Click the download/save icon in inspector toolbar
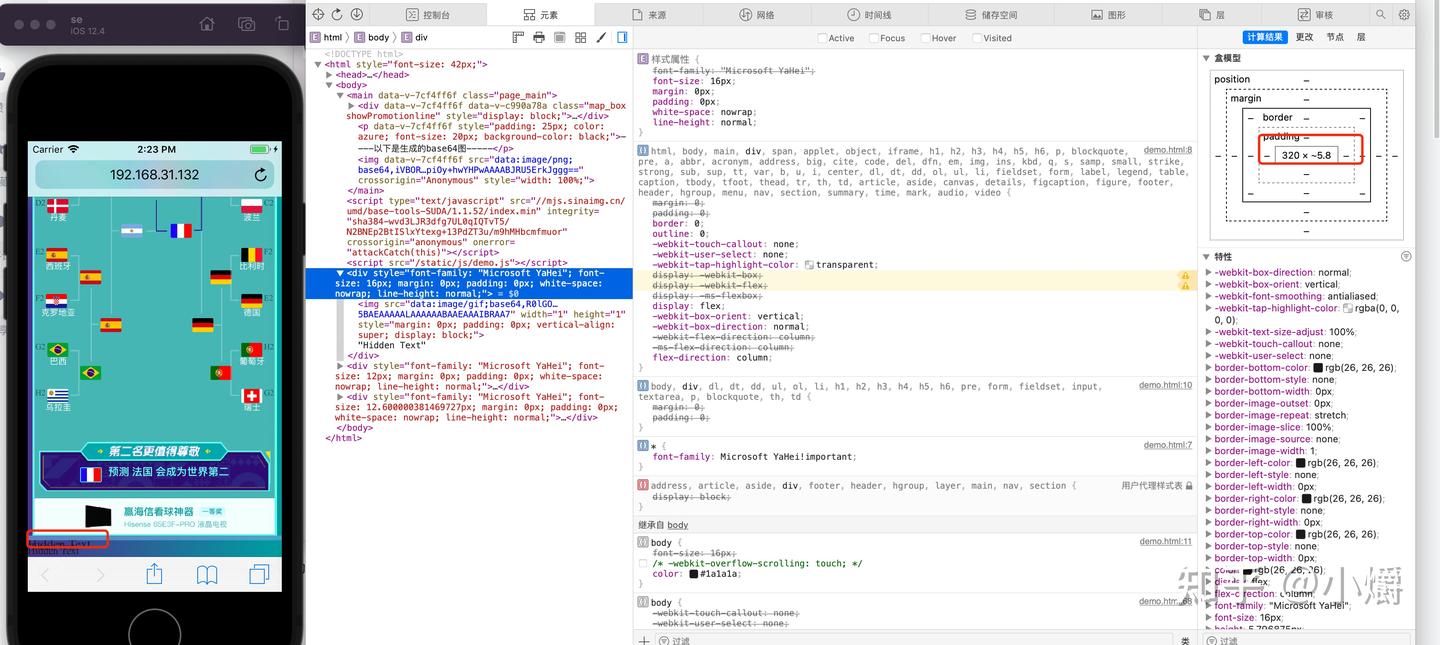 [357, 14]
